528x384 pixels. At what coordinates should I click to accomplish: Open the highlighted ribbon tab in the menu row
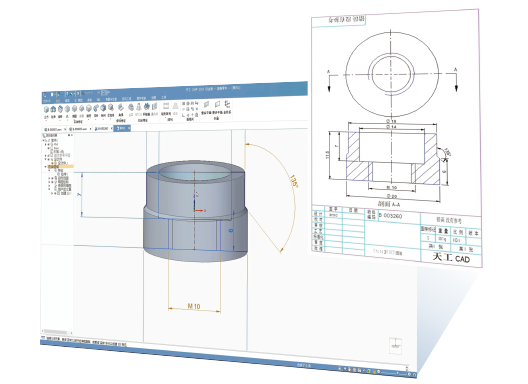(x=58, y=101)
